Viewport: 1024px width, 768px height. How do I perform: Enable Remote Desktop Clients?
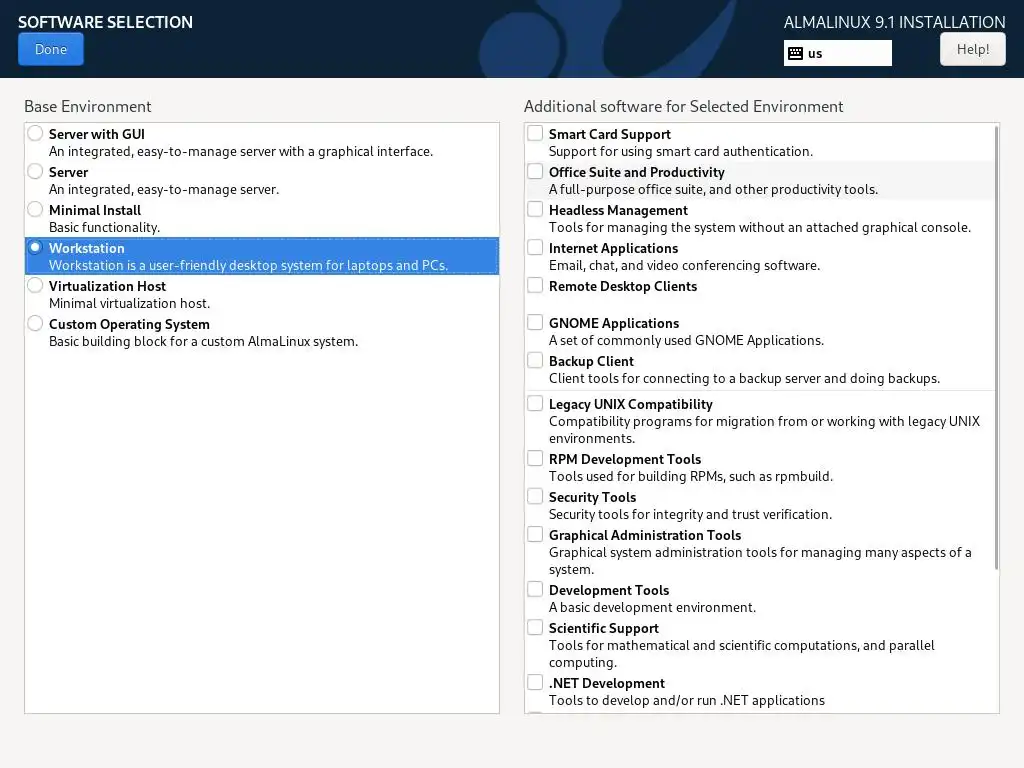click(536, 285)
